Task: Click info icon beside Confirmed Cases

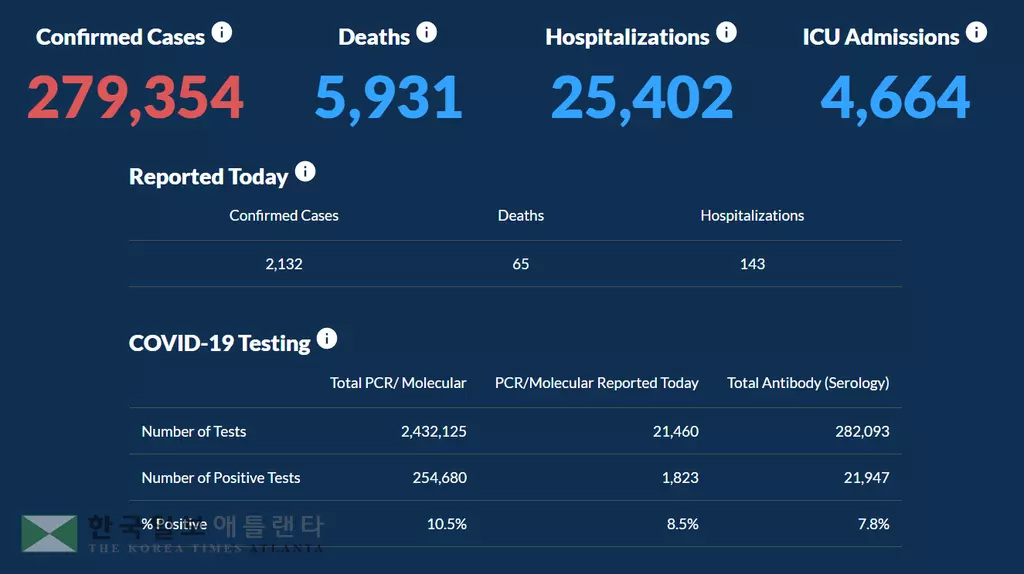Action: pos(222,33)
